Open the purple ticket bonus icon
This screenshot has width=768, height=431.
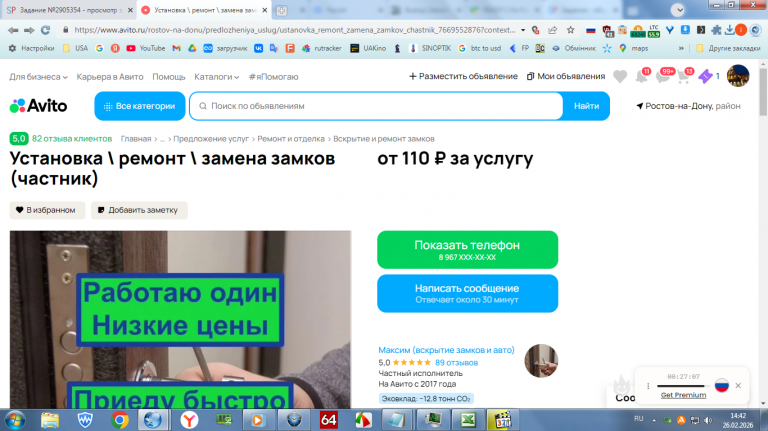tap(705, 76)
